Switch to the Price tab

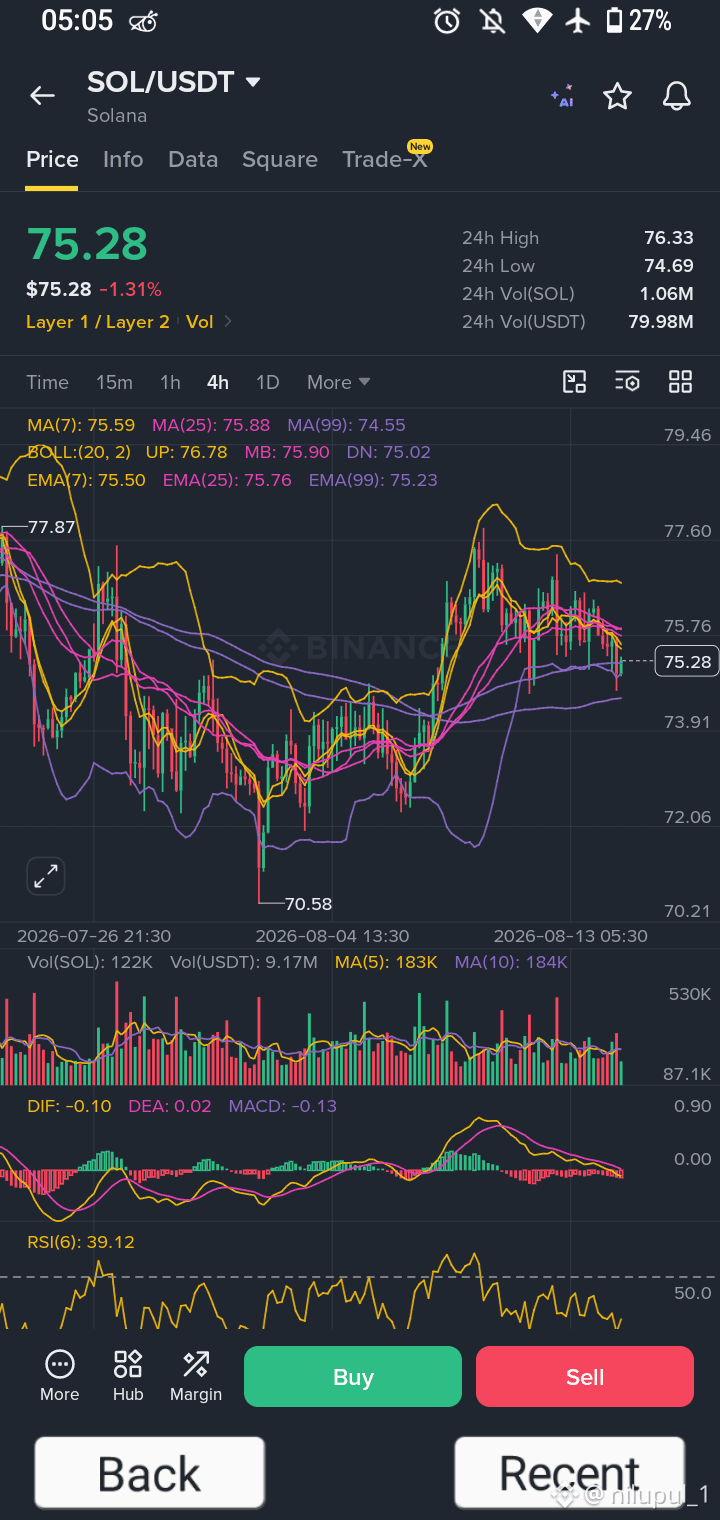tap(52, 160)
